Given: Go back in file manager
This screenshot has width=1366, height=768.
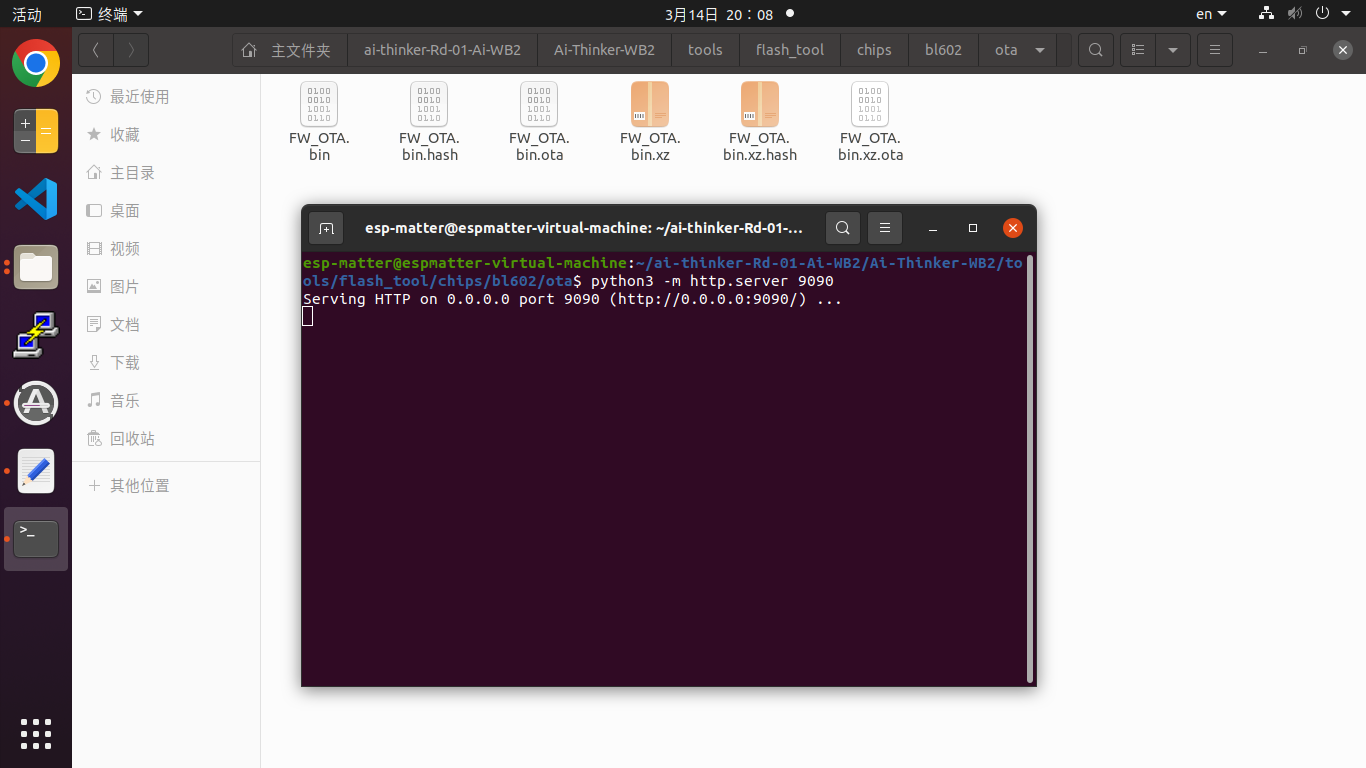Looking at the screenshot, I should 96,50.
